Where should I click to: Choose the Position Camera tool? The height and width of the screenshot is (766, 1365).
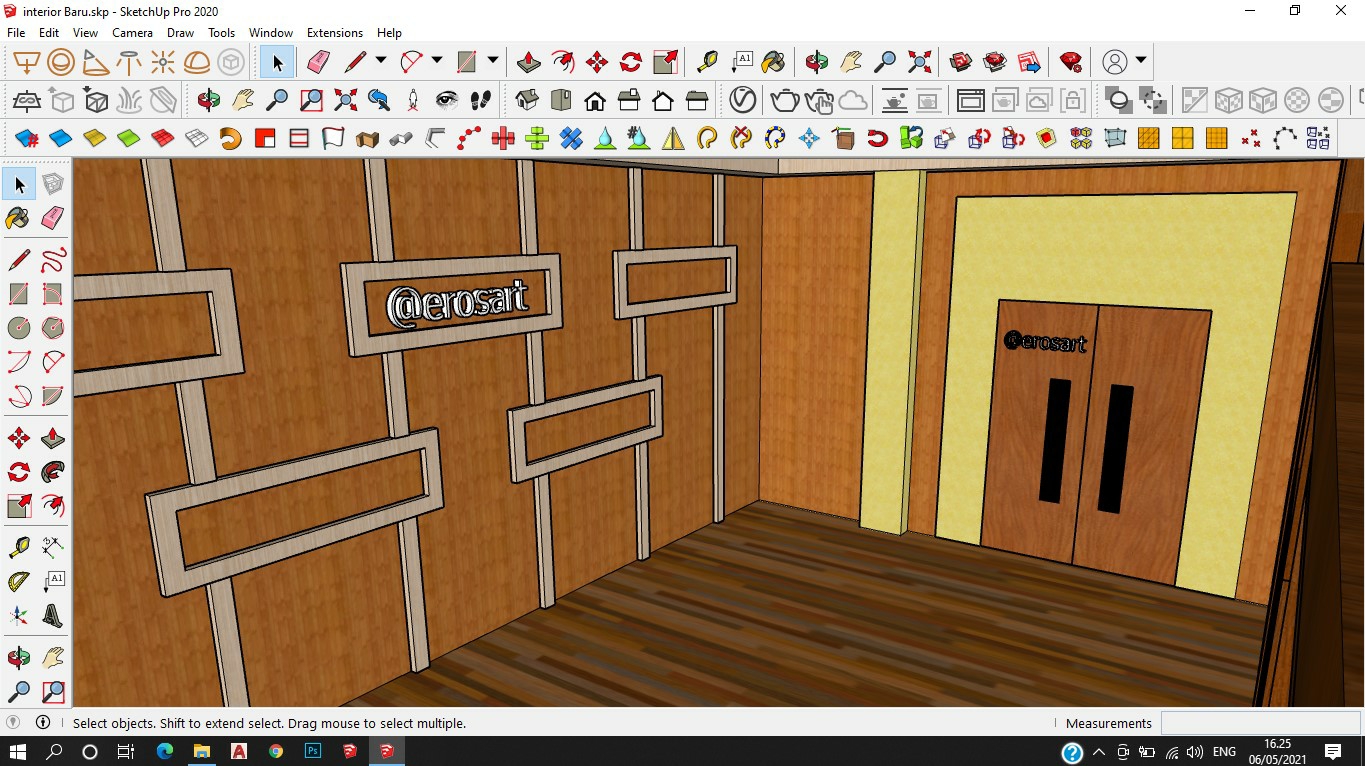413,100
